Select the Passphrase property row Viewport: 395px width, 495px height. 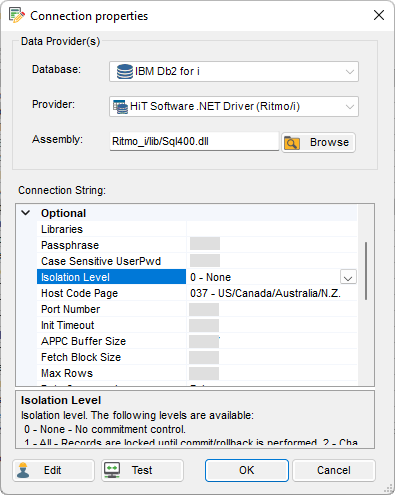point(197,245)
